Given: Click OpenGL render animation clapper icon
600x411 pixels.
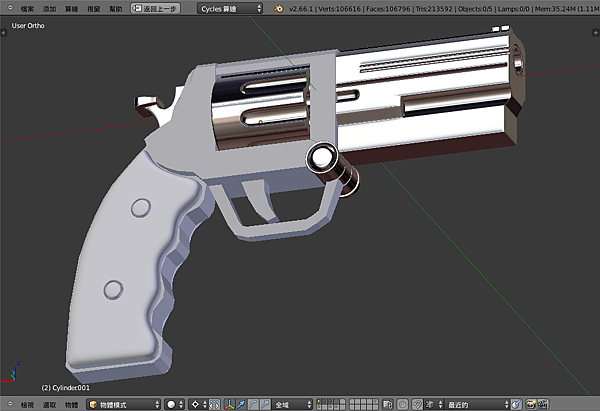Looking at the screenshot, I should (543, 404).
